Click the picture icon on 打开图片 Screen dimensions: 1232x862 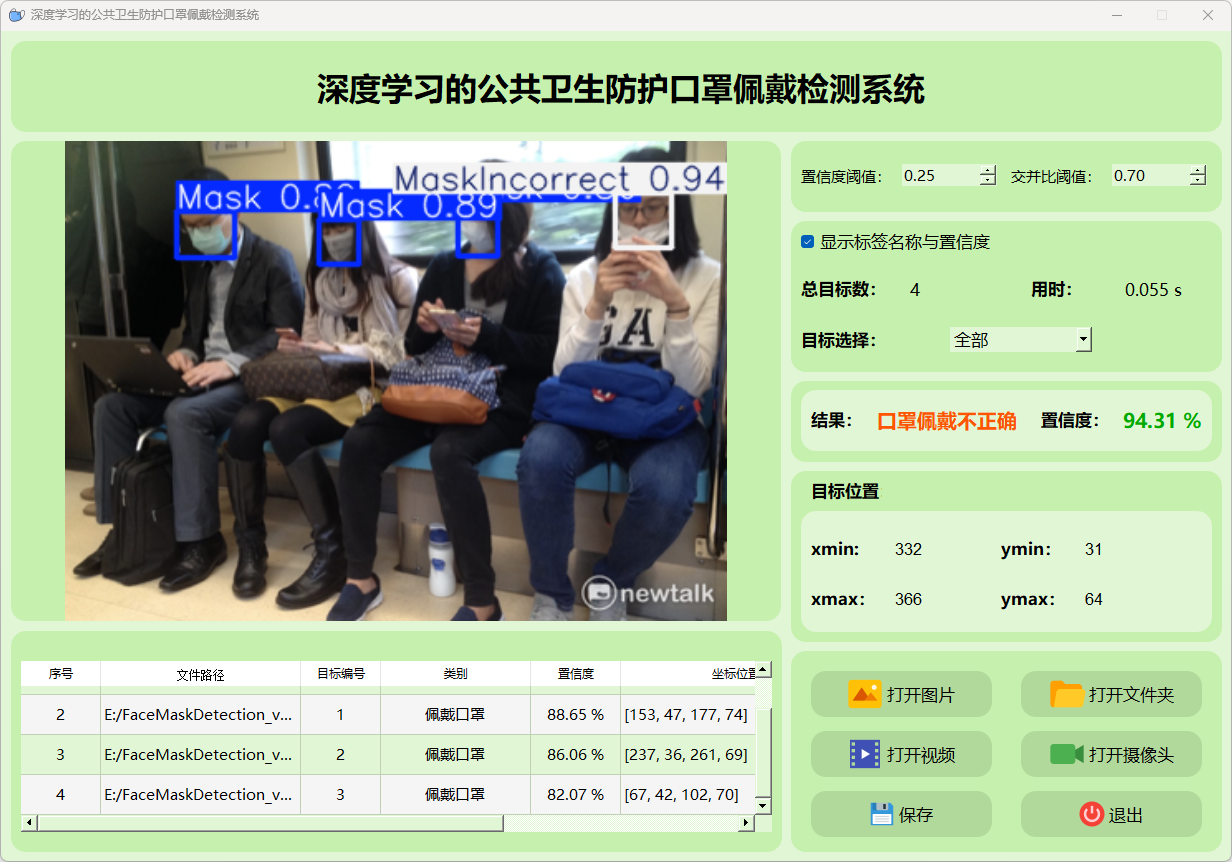864,694
